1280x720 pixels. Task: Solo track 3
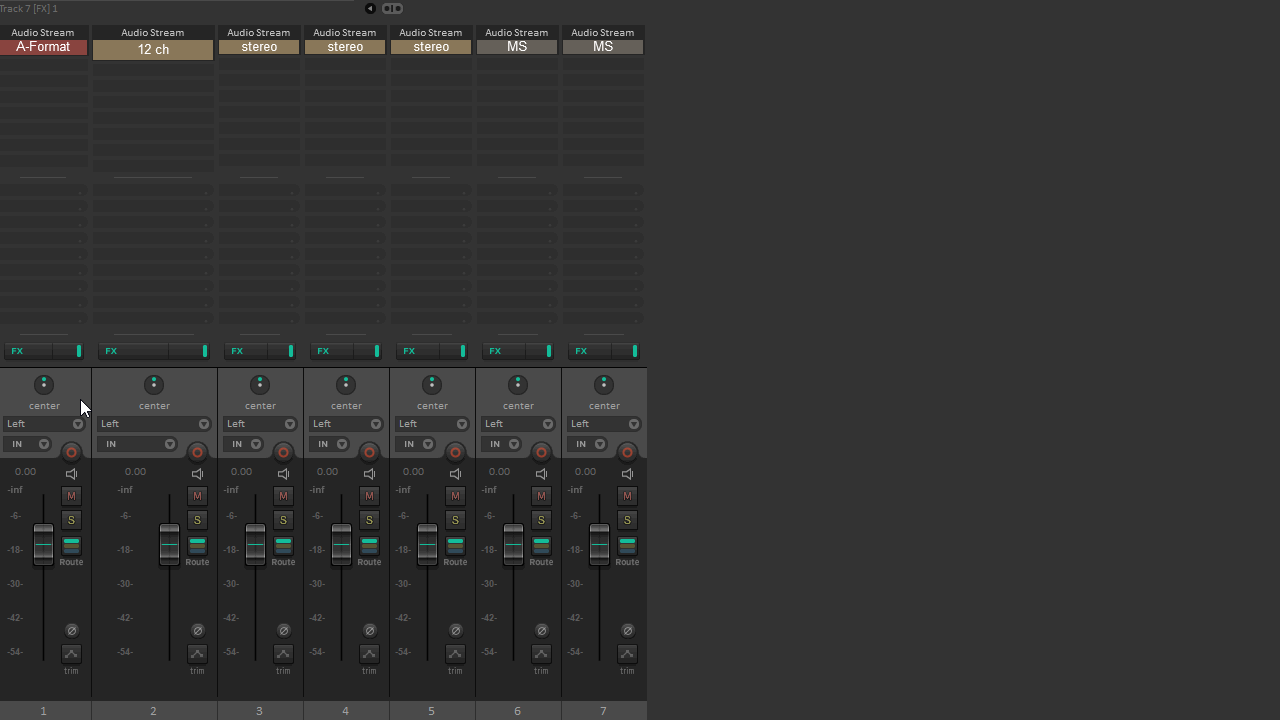pos(283,520)
